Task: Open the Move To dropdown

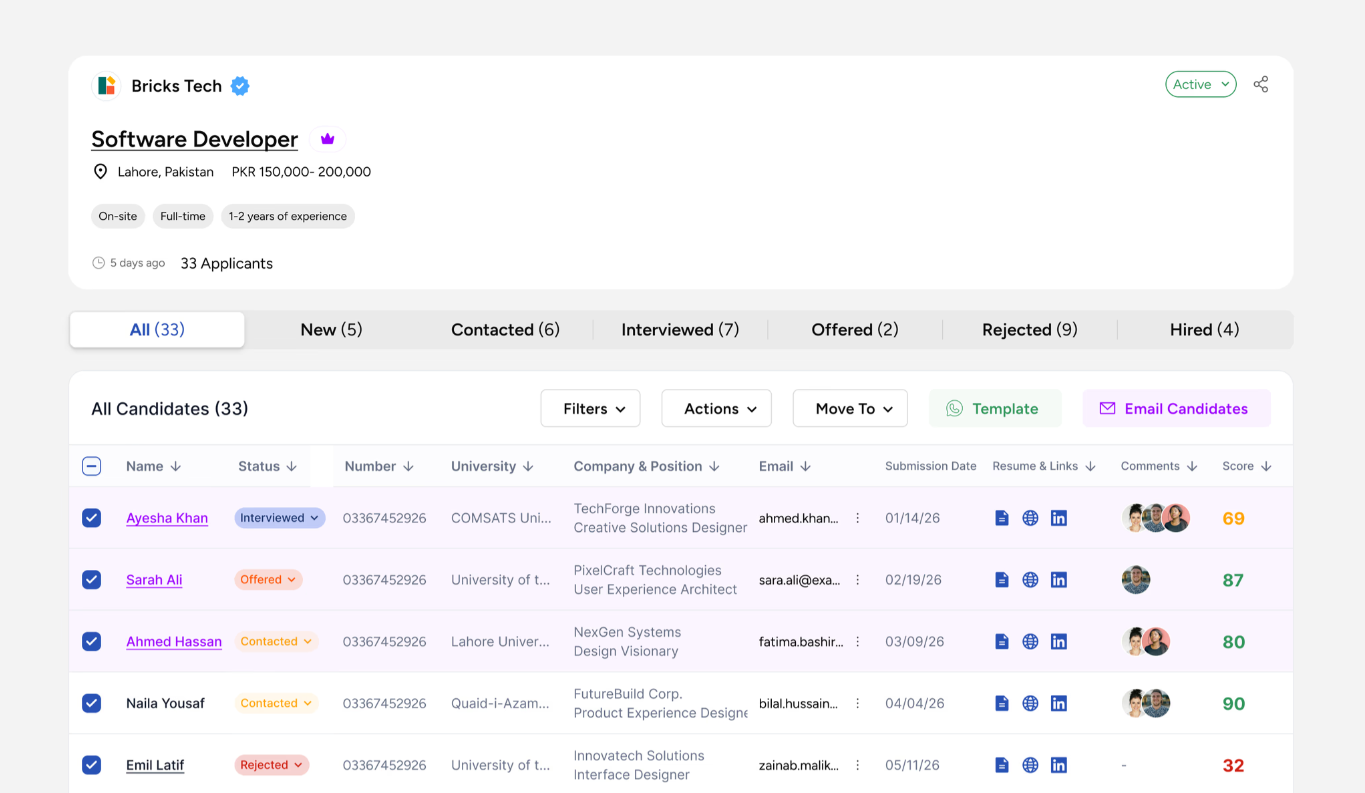Action: (x=850, y=408)
